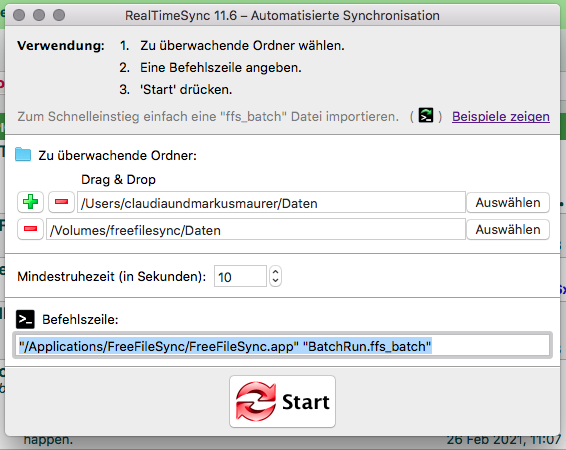566x450 pixels.
Task: Click Auswählen for the Users Daten folder
Action: 508,202
